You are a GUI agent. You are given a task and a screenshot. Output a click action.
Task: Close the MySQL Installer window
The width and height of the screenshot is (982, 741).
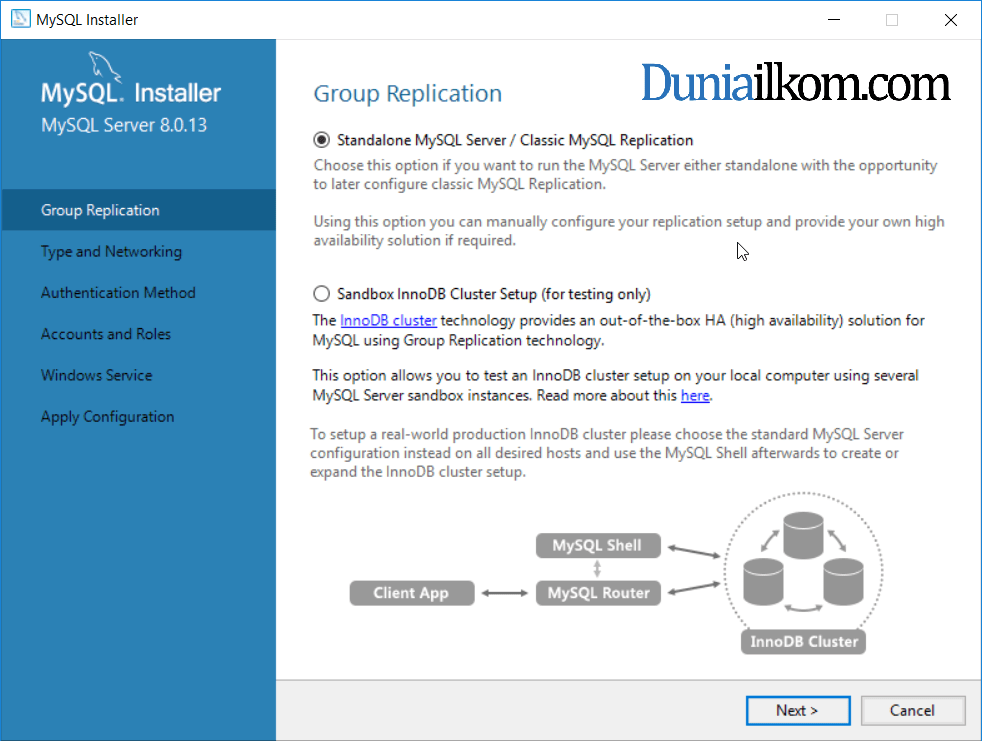(951, 19)
